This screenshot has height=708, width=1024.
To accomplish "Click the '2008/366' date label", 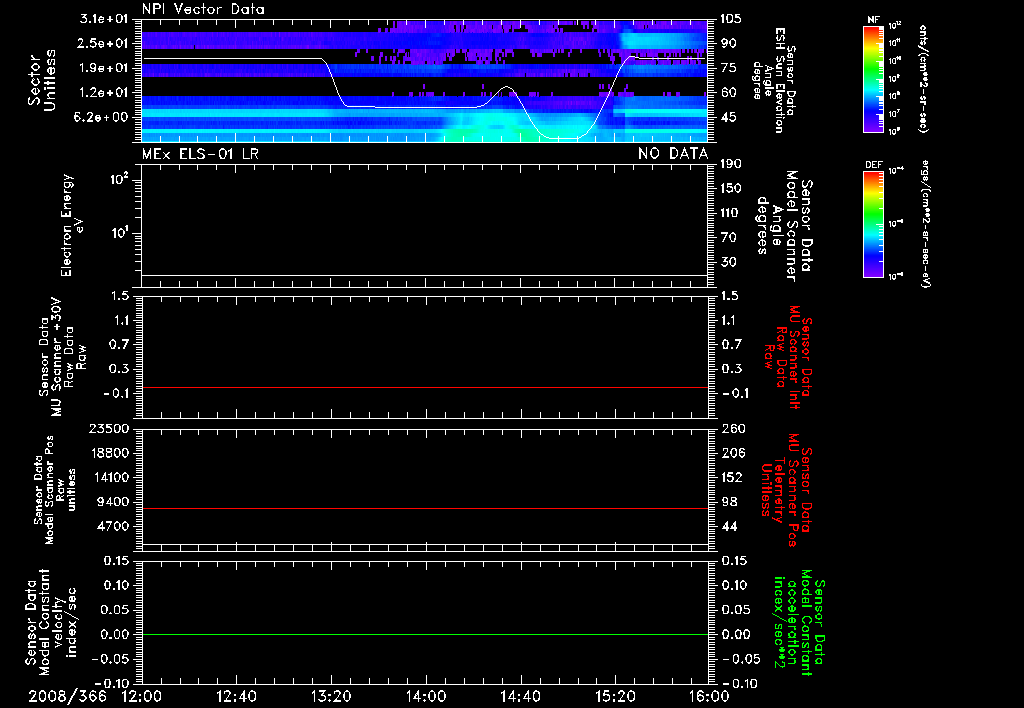I will (x=67, y=696).
